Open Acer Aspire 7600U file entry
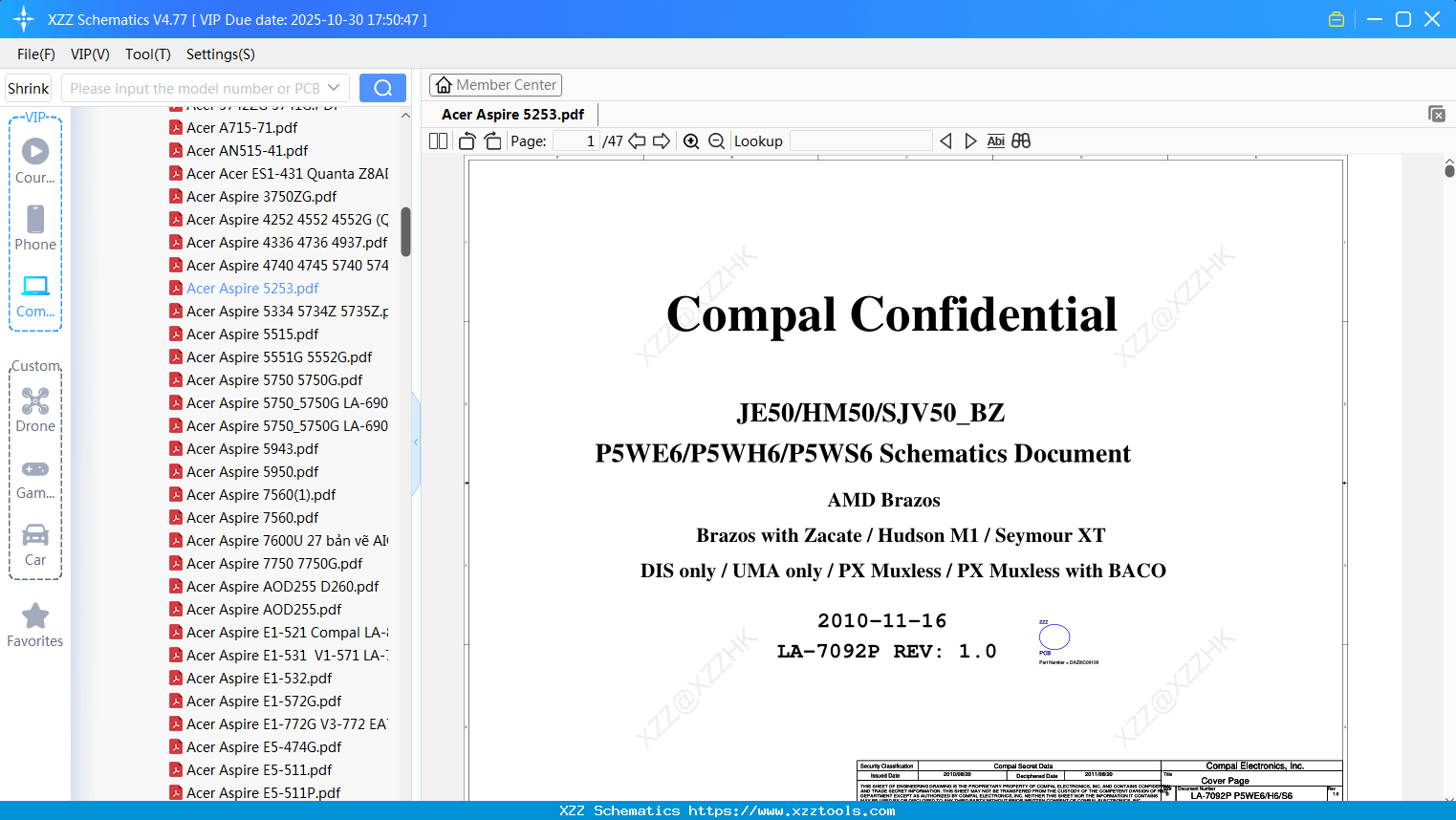 point(287,540)
